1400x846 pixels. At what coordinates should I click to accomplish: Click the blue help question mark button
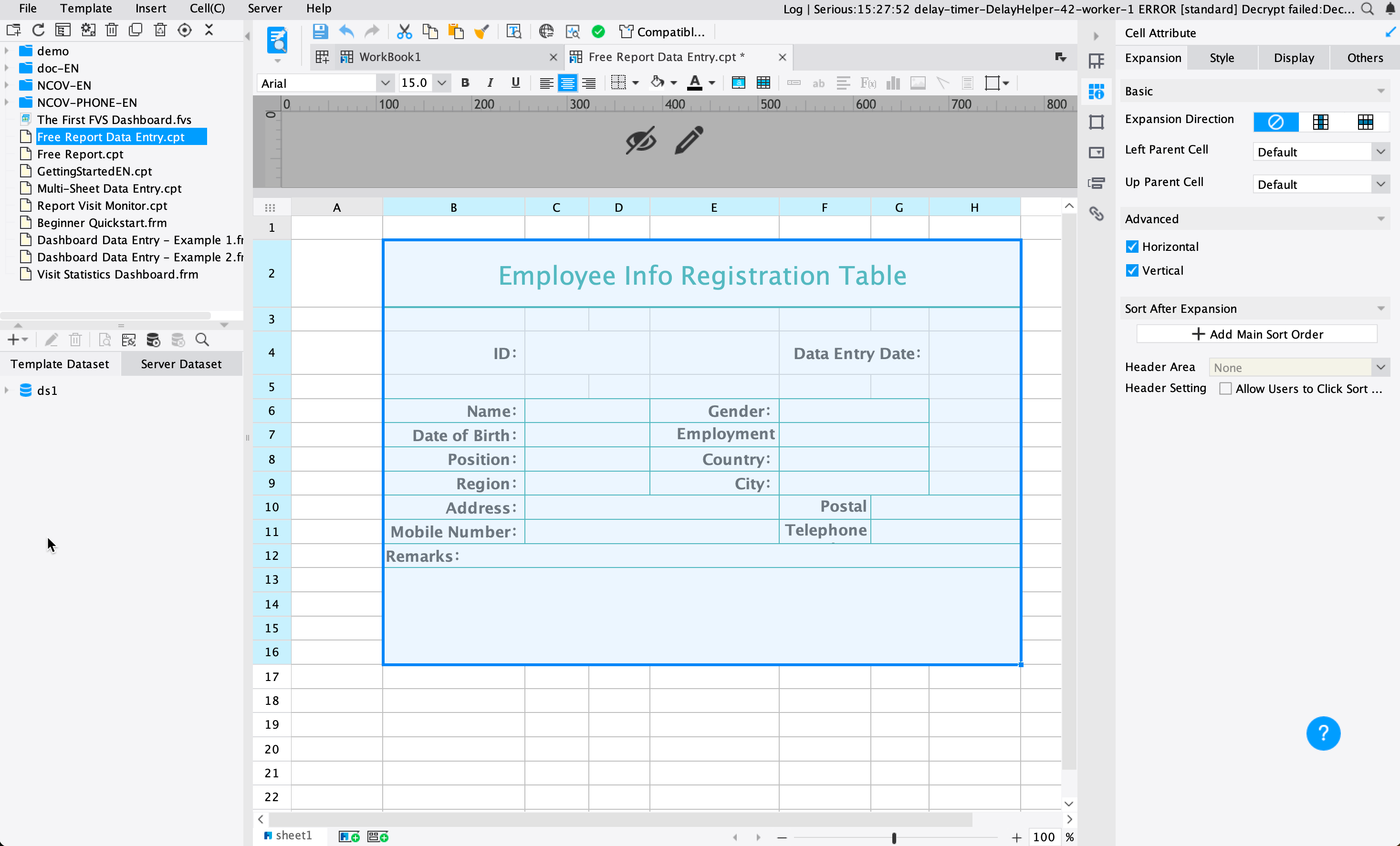tap(1323, 733)
